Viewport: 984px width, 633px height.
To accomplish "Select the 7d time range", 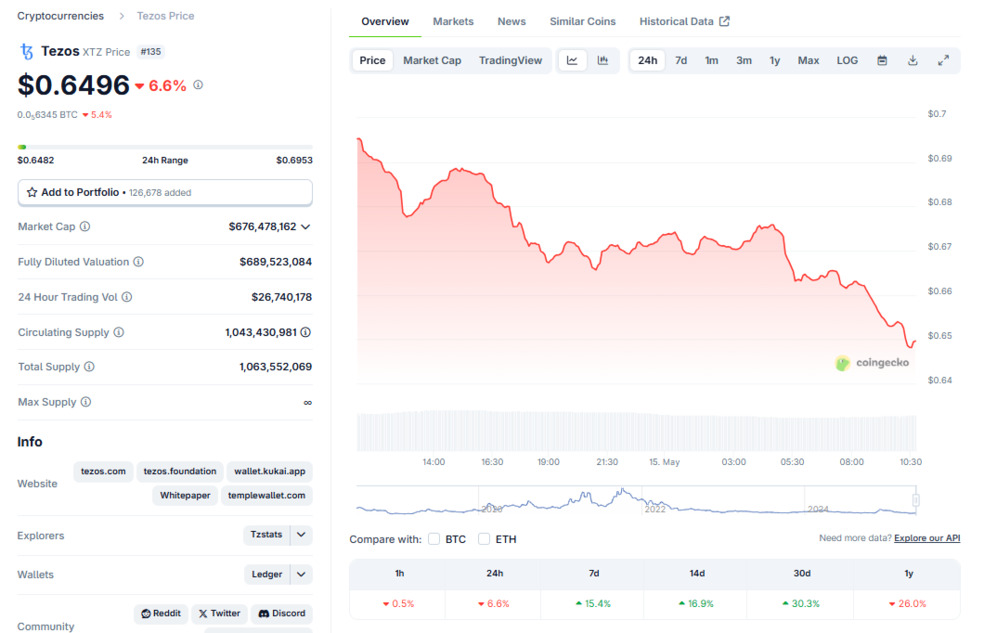I will 681,60.
